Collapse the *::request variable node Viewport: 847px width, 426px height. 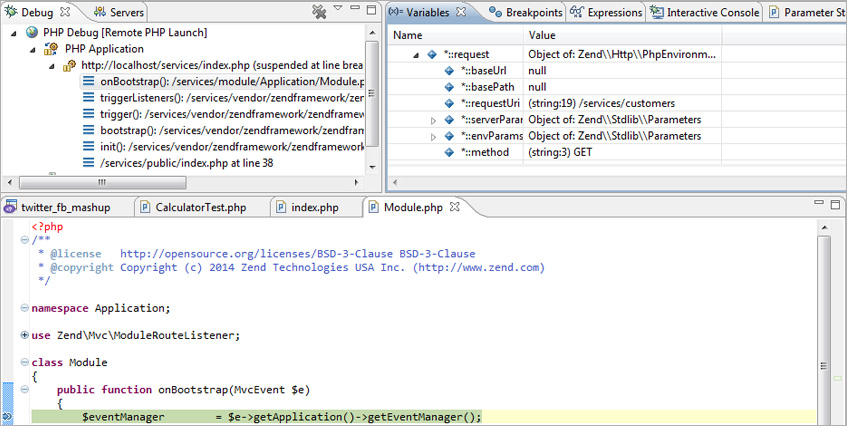(x=414, y=55)
